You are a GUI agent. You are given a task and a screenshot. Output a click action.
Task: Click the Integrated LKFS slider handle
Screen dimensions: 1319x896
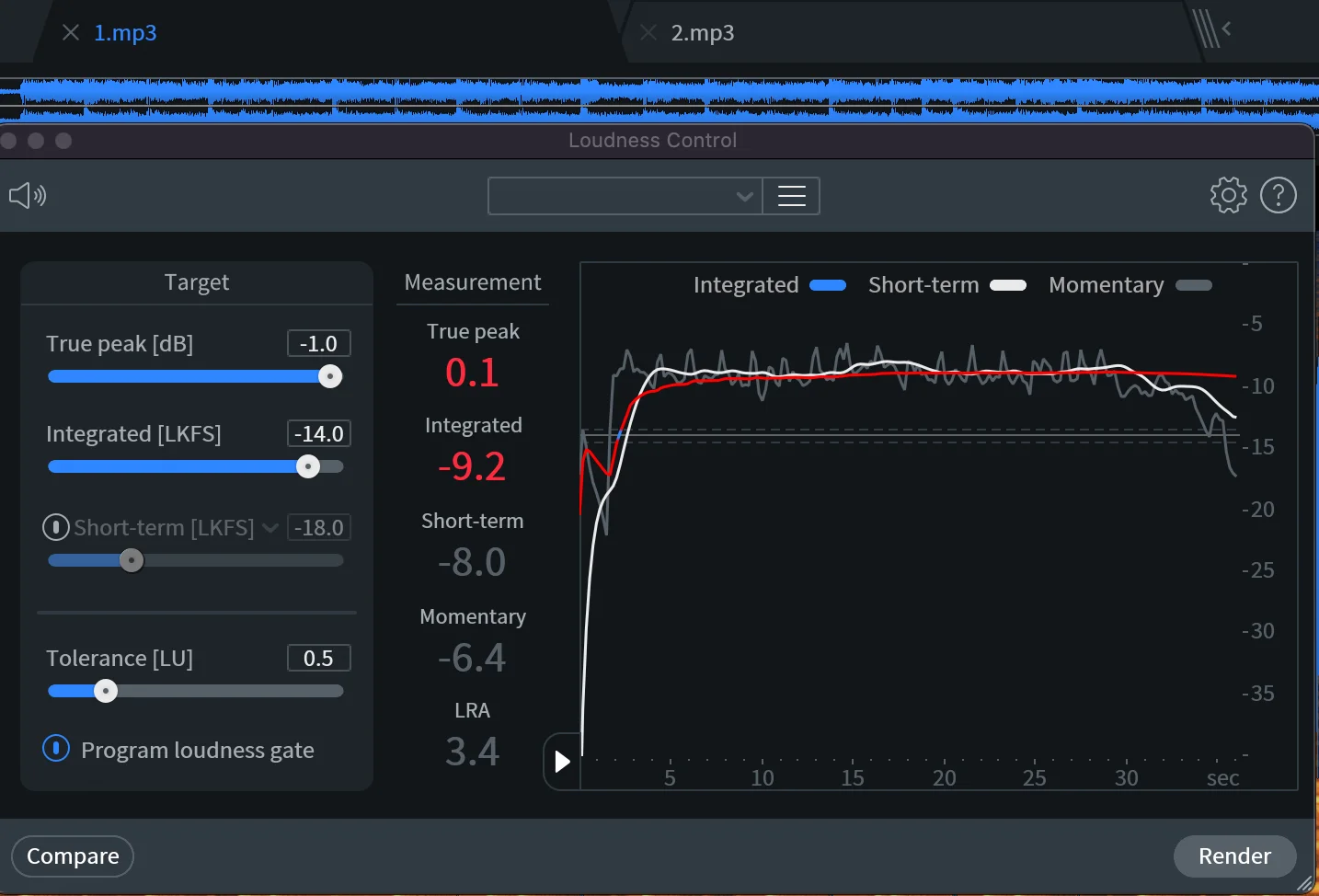click(308, 466)
